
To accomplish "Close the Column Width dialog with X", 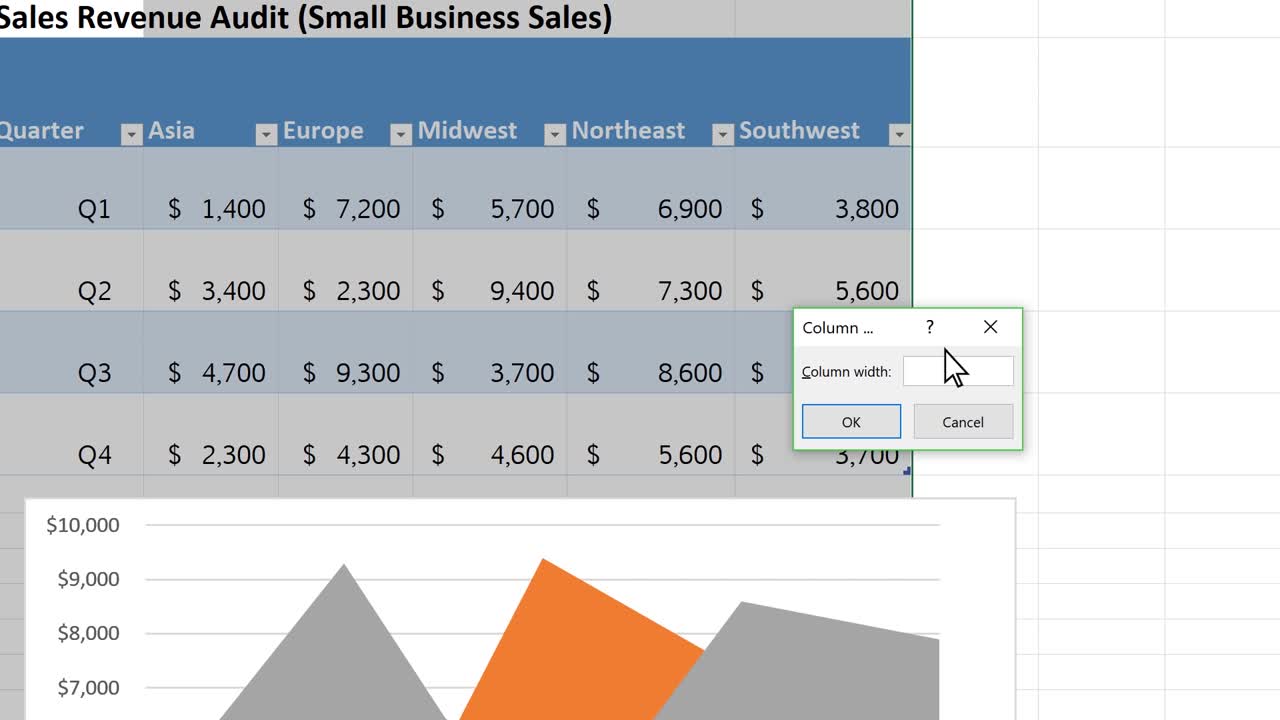I will [990, 327].
